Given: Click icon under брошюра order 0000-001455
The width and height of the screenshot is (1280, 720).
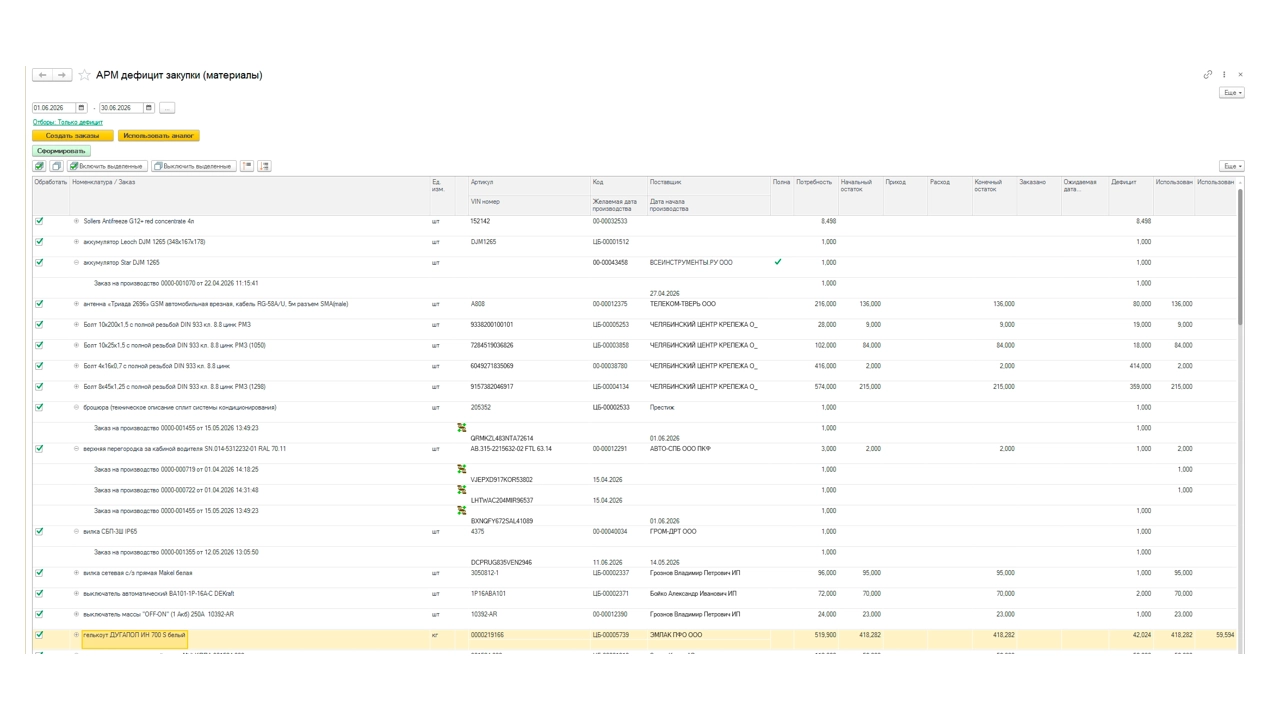Looking at the screenshot, I should point(462,428).
